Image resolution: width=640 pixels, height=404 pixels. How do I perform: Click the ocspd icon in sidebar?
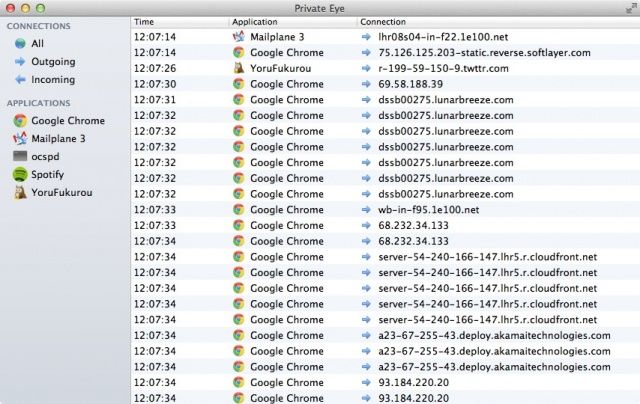(19, 157)
